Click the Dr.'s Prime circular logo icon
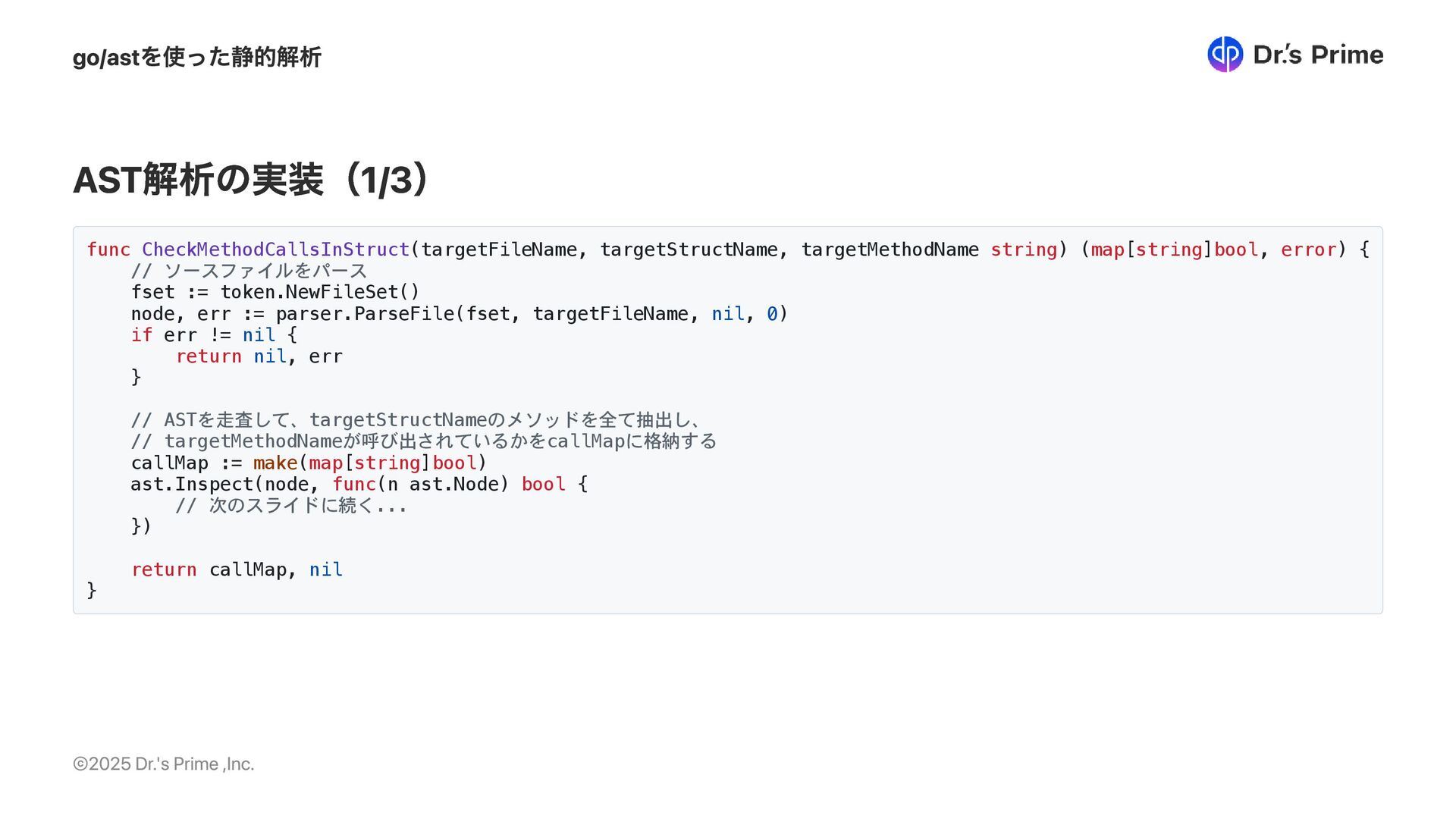Image resolution: width=1456 pixels, height=819 pixels. [x=1225, y=55]
